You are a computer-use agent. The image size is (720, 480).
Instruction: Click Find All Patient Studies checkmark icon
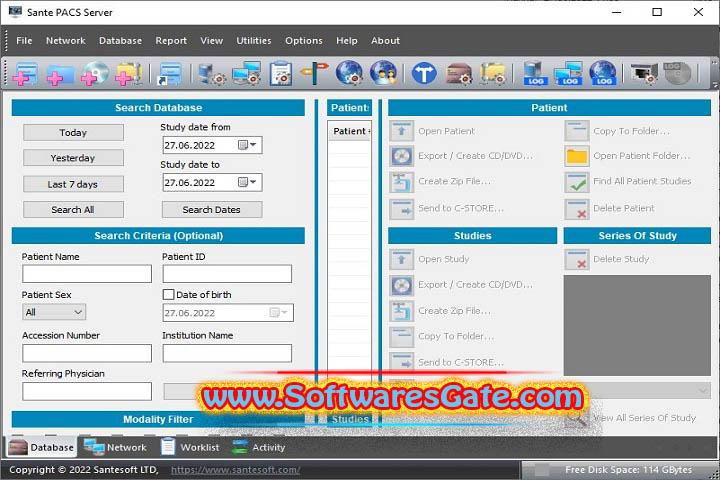[x=577, y=182]
